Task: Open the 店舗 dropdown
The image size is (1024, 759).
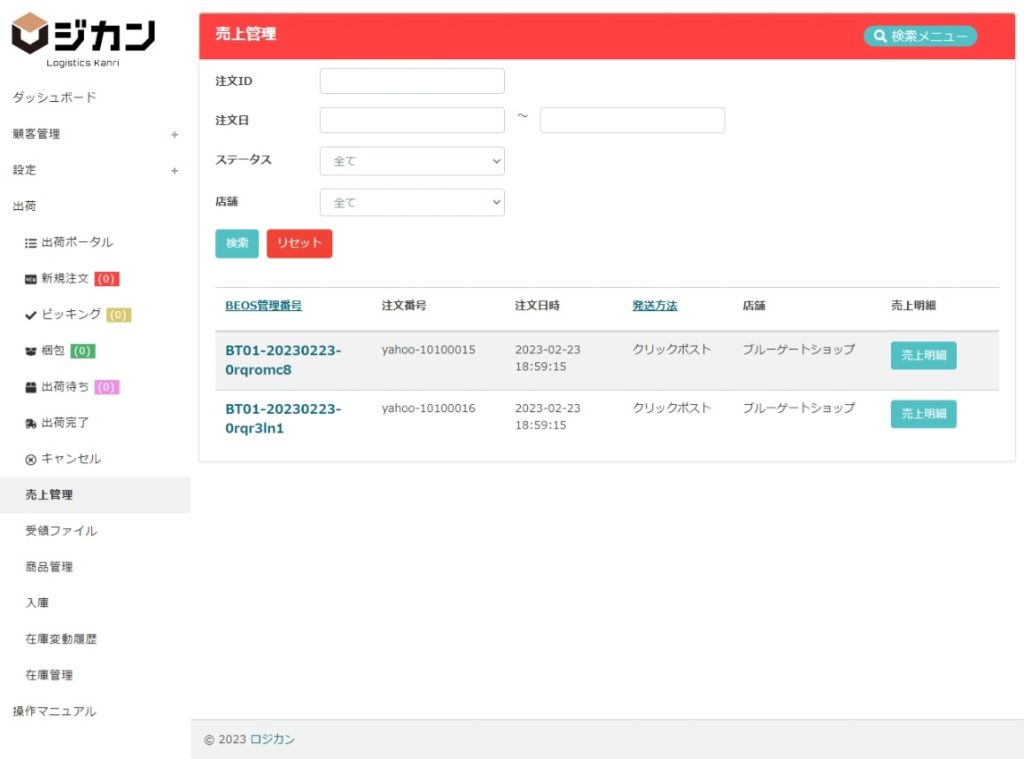Action: [412, 203]
